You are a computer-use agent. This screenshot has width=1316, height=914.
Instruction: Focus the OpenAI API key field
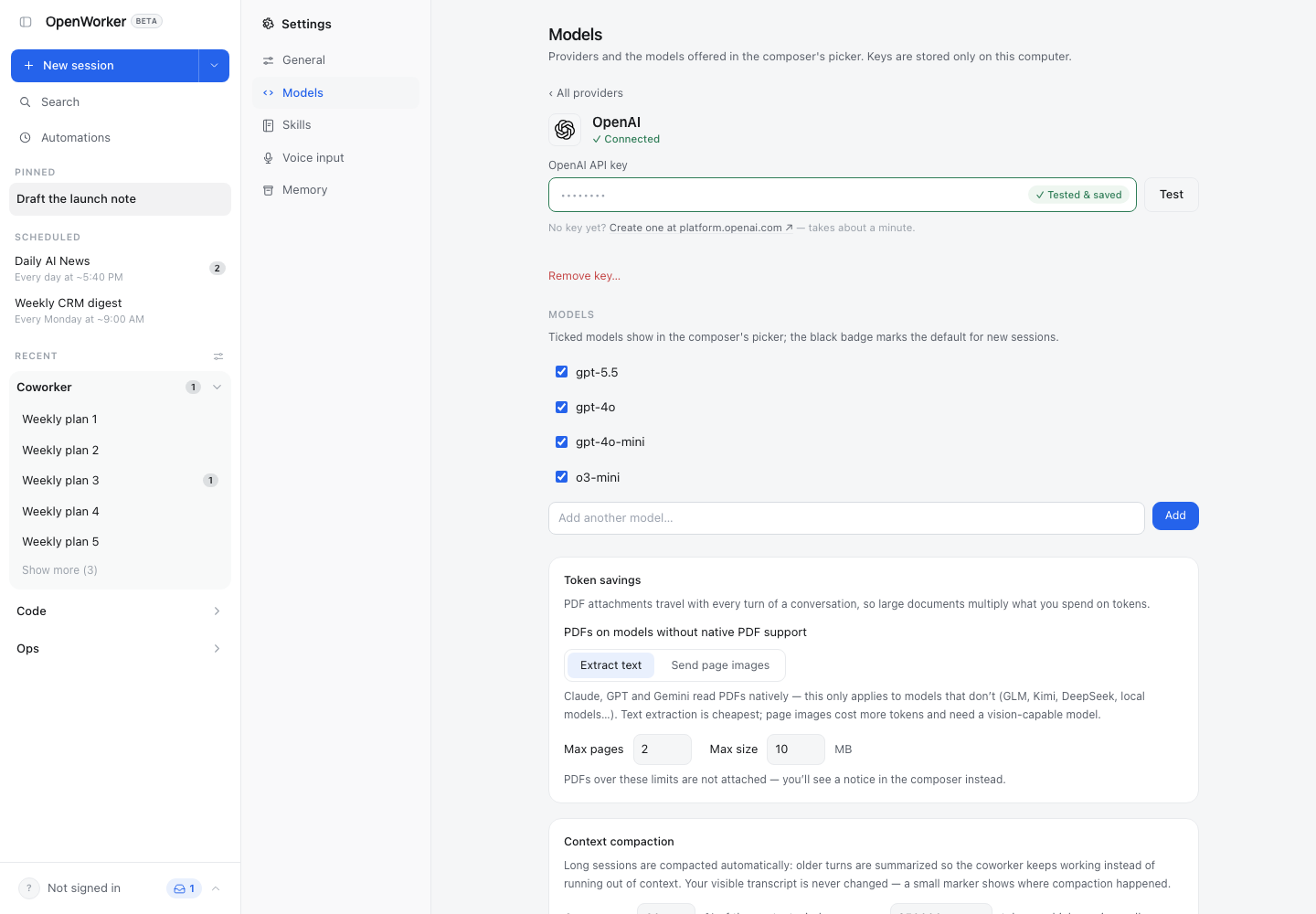843,195
